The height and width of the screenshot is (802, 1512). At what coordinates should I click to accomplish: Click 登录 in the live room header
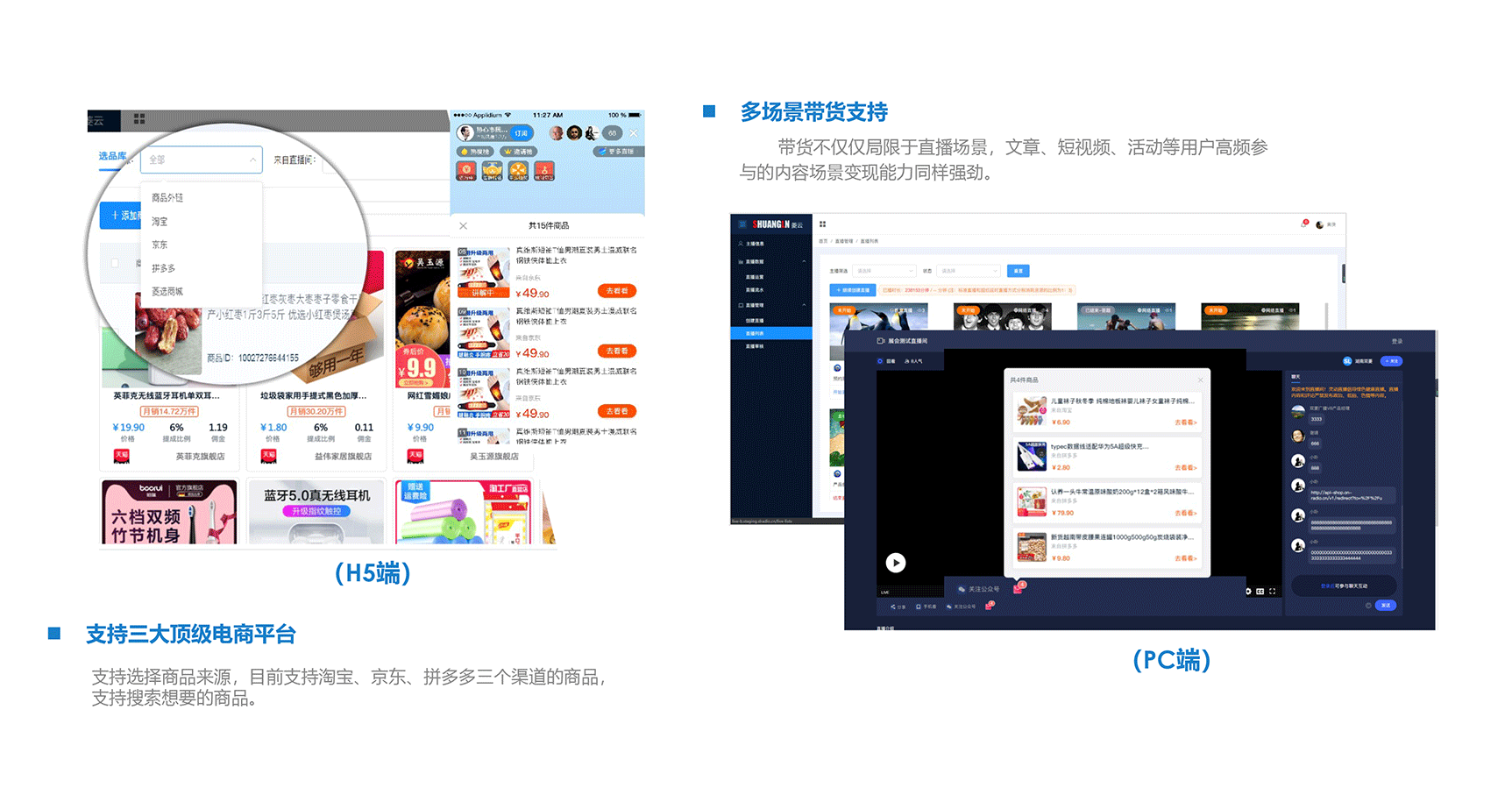(1397, 341)
